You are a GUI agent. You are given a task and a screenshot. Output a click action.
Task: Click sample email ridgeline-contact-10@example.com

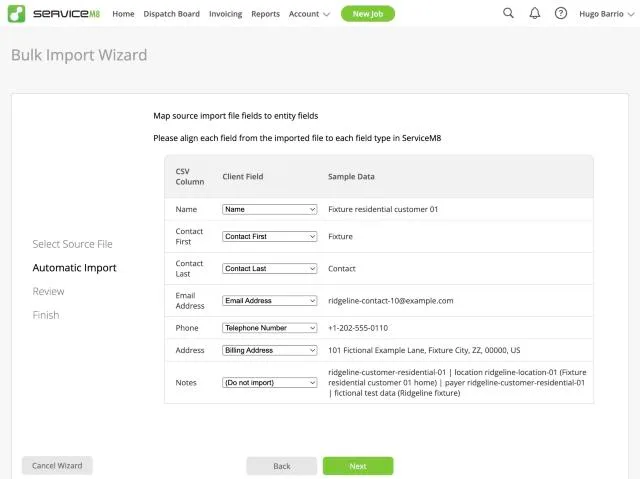coord(391,301)
